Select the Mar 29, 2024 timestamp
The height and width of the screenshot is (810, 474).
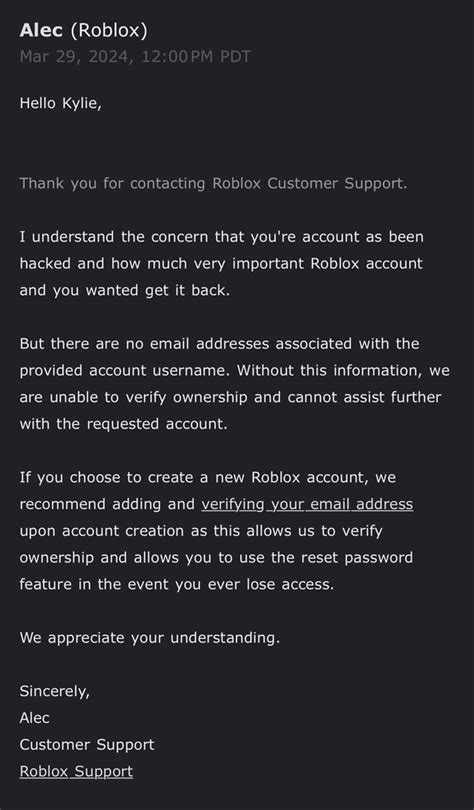click(x=135, y=56)
